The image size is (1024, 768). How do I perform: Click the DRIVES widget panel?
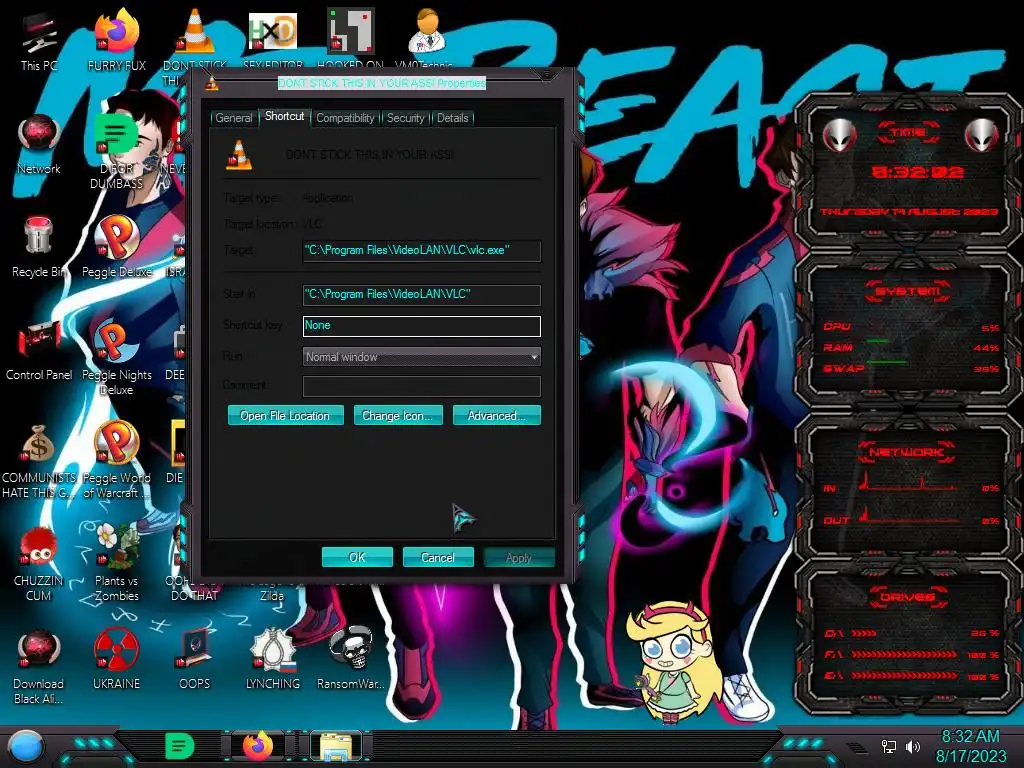click(x=908, y=637)
